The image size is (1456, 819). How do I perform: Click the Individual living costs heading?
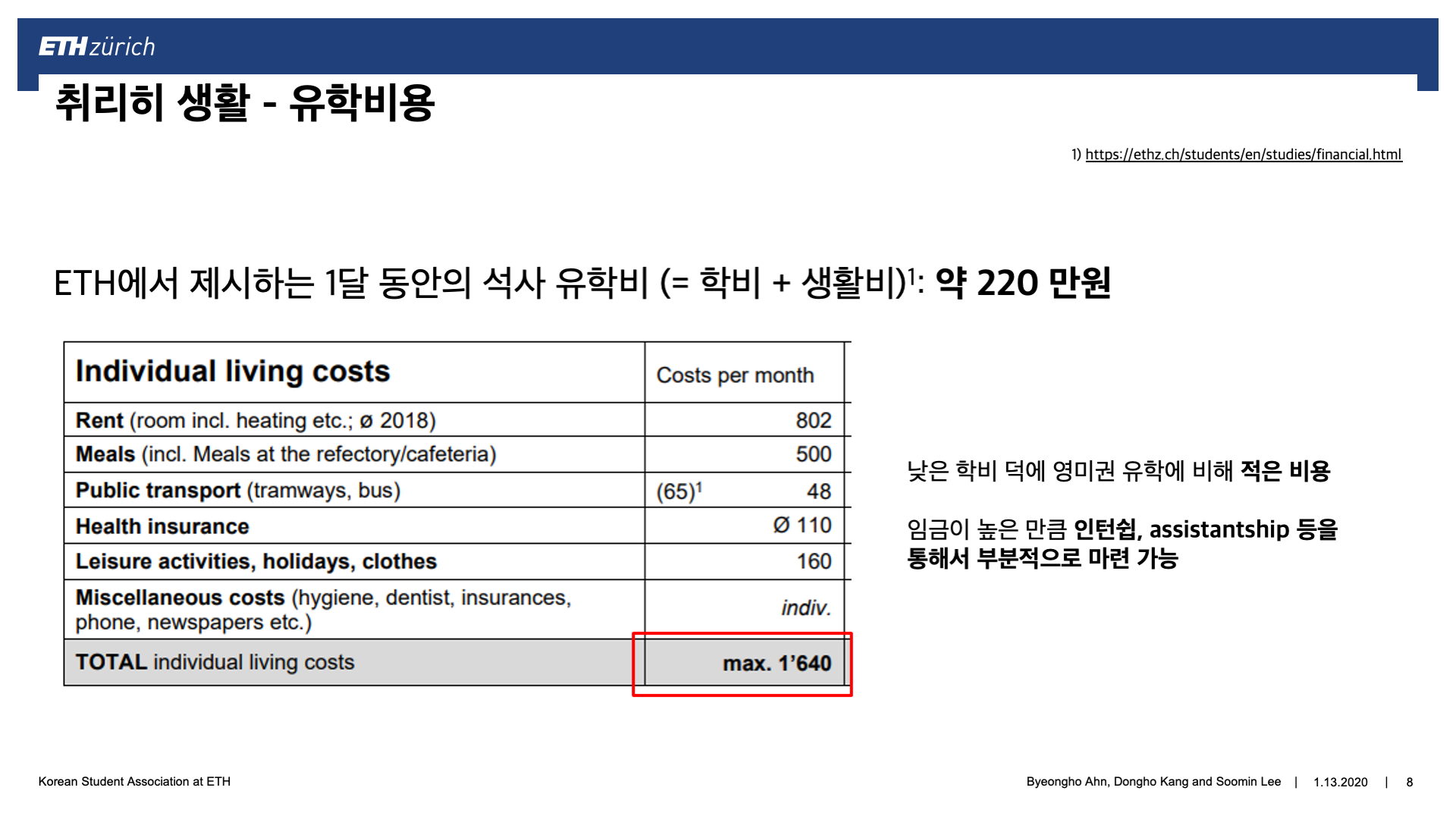tap(233, 372)
